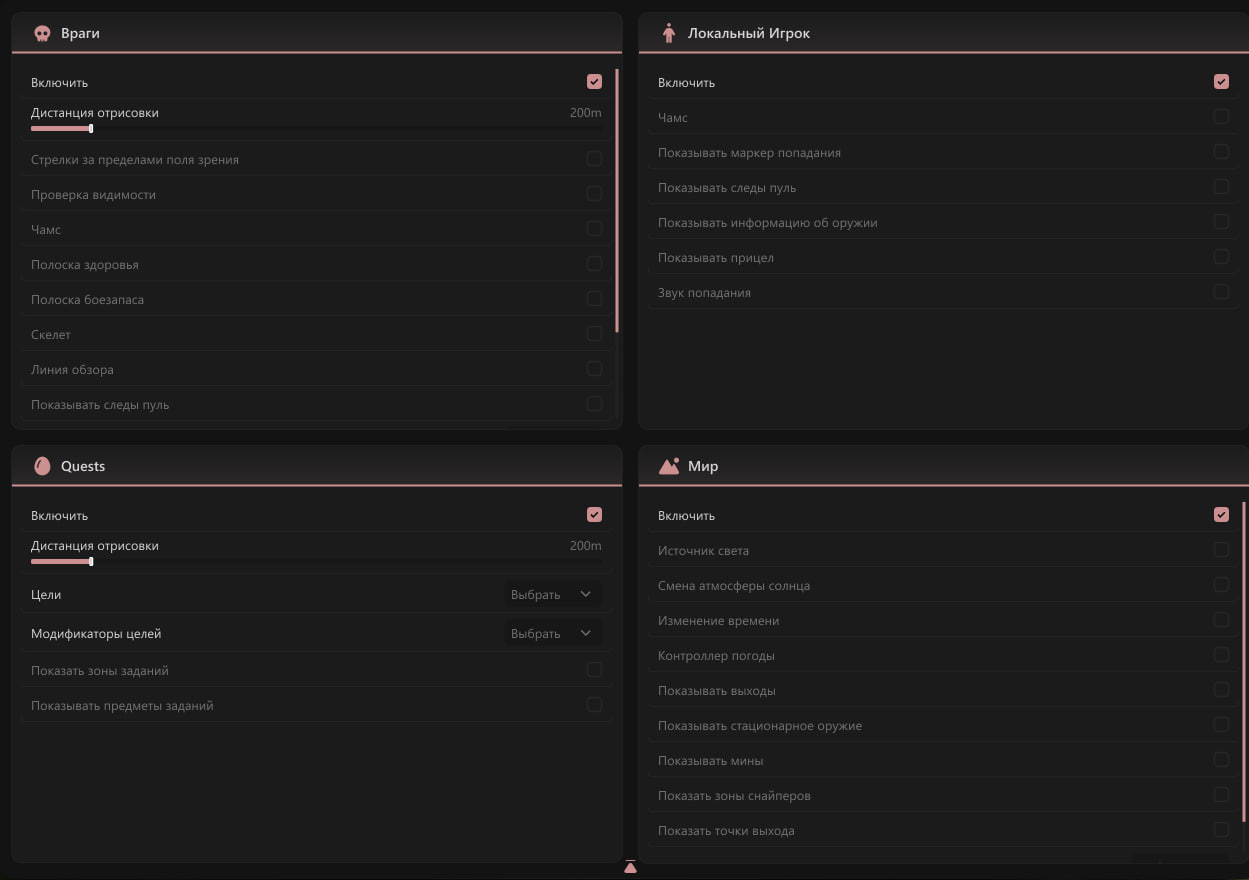1249x880 pixels.
Task: Click the chevron arrow in the Цели selector
Action: click(586, 595)
